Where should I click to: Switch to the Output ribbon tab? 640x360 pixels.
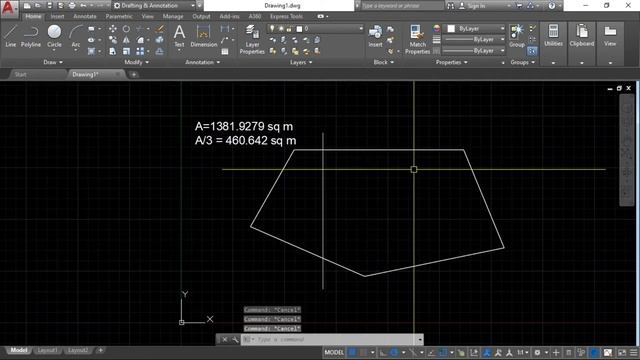201,16
